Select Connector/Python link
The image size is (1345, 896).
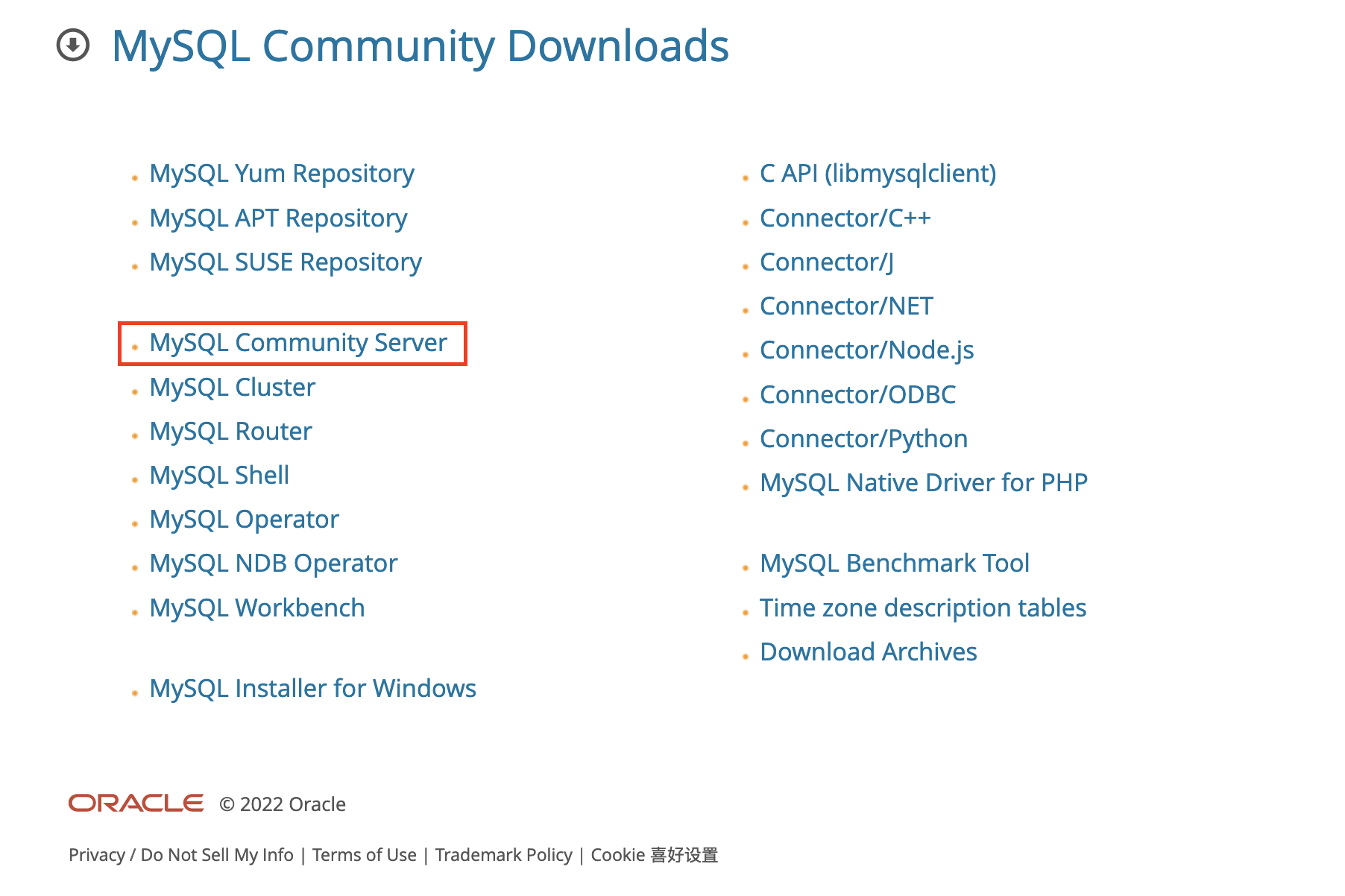coord(863,439)
